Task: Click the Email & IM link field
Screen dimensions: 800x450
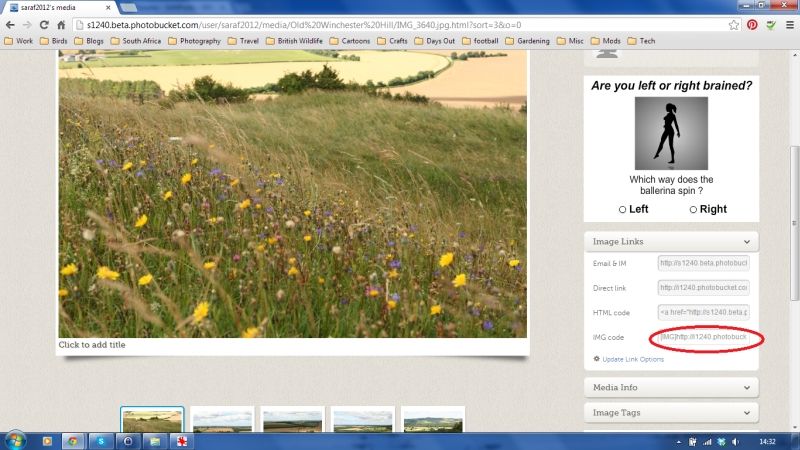Action: pos(703,263)
